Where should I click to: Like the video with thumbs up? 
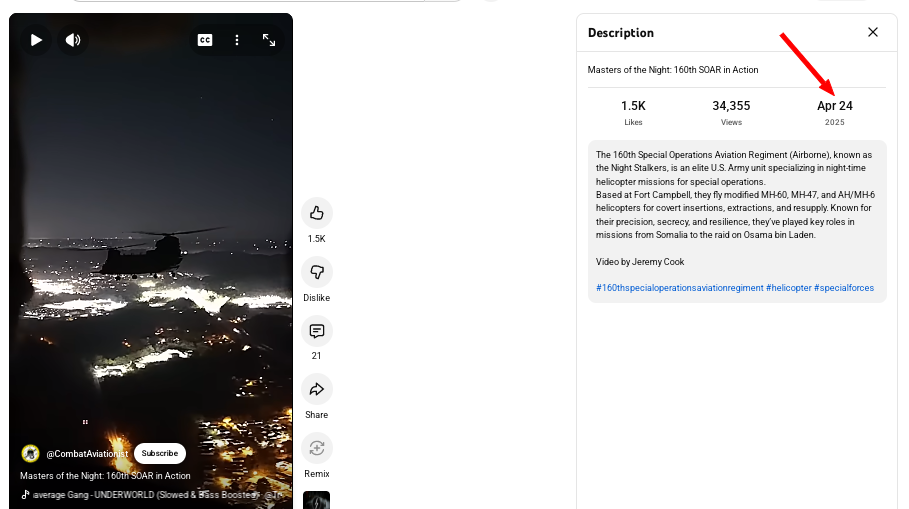[x=316, y=213]
